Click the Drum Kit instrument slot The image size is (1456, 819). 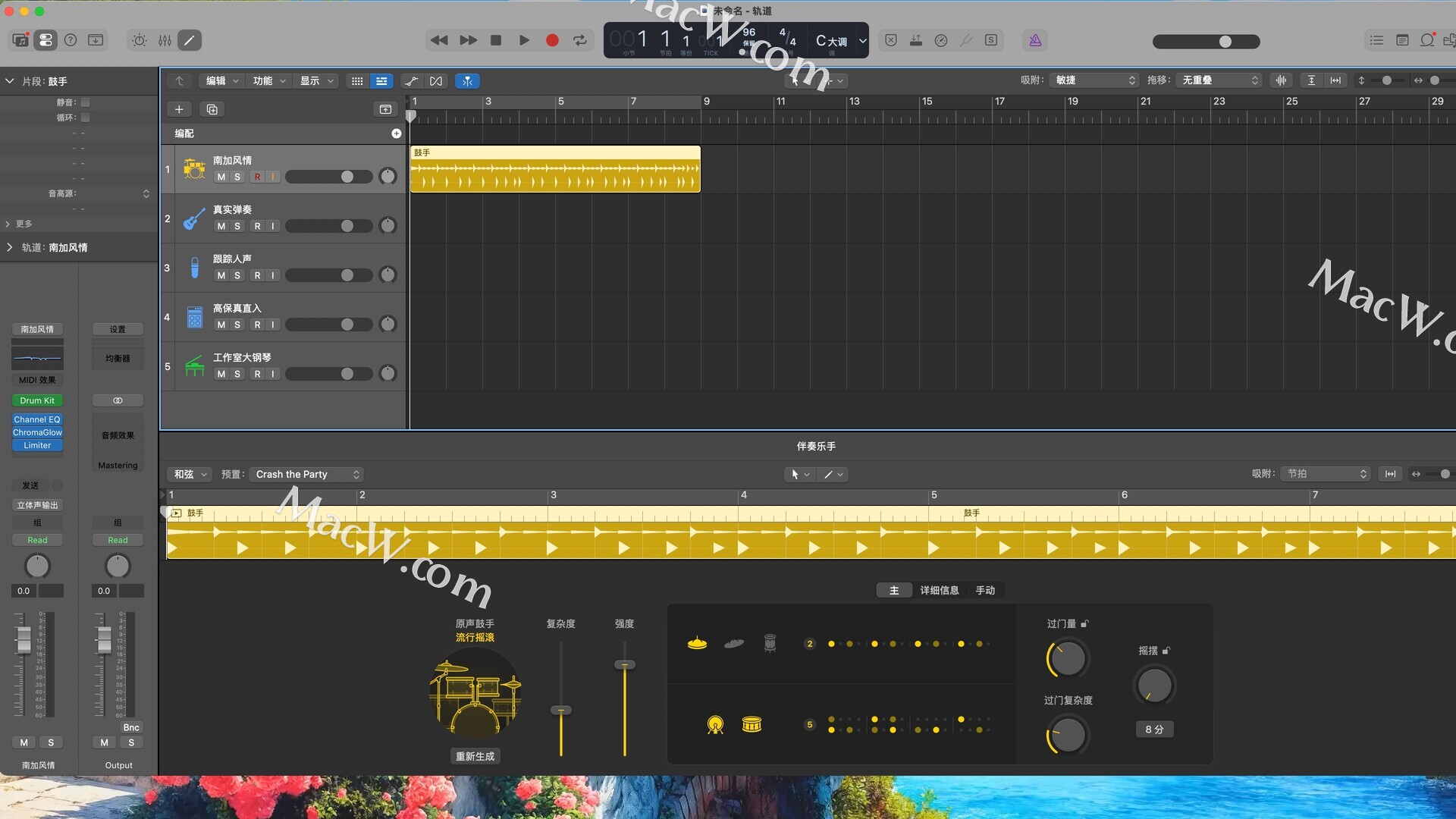[37, 400]
